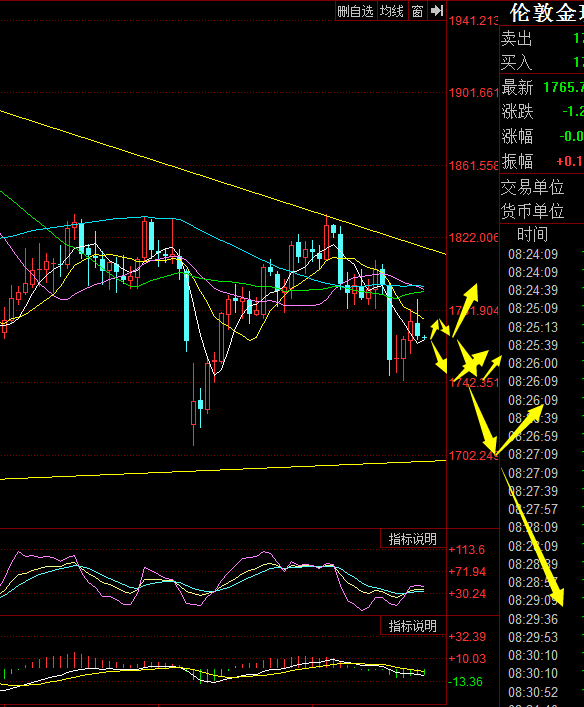Select the 1742.351 price axis label
The width and height of the screenshot is (584, 707).
point(474,383)
